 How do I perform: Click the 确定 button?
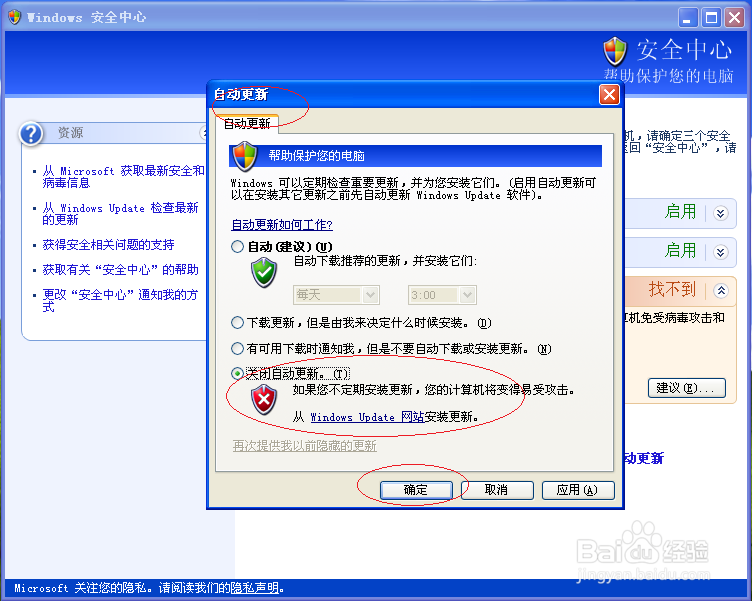(416, 490)
